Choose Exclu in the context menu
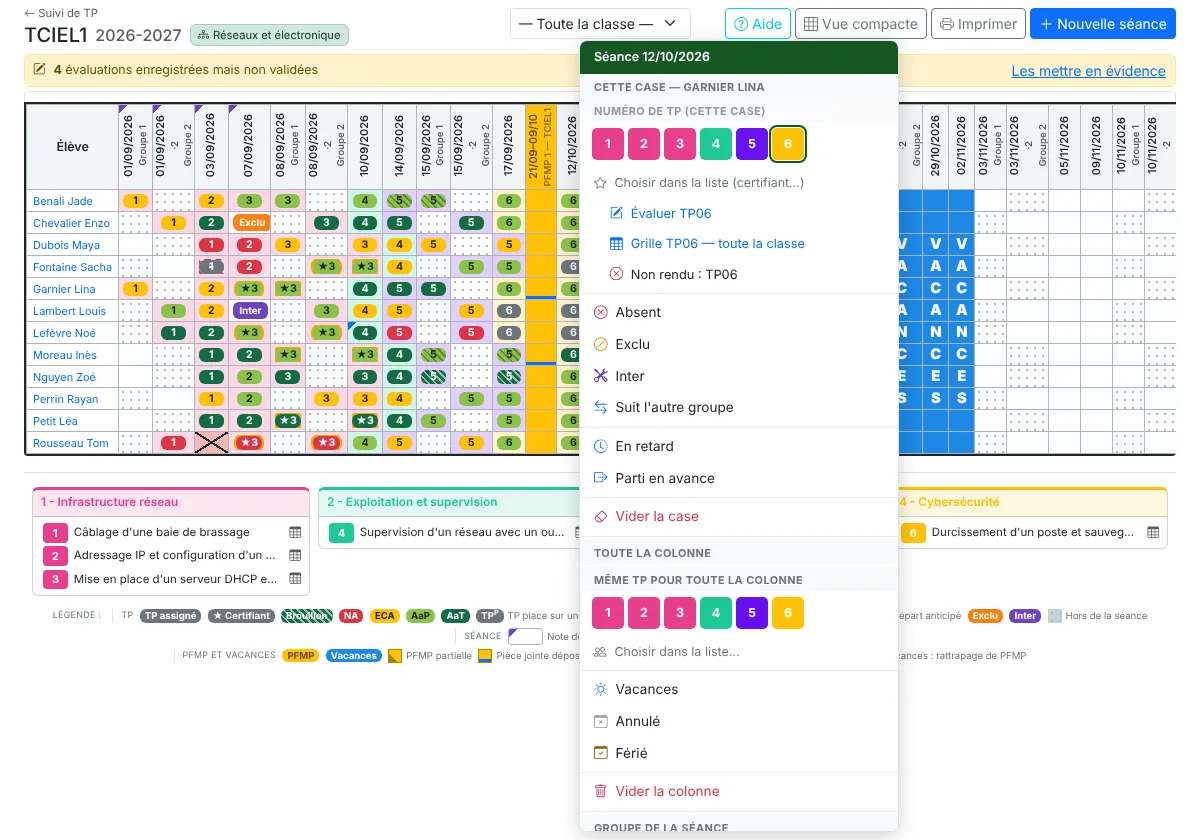The image size is (1200, 840). coord(739,344)
